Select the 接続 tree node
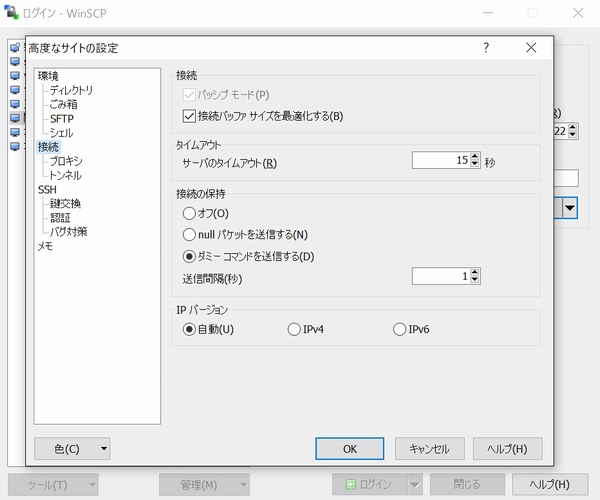600x500 pixels. point(48,147)
